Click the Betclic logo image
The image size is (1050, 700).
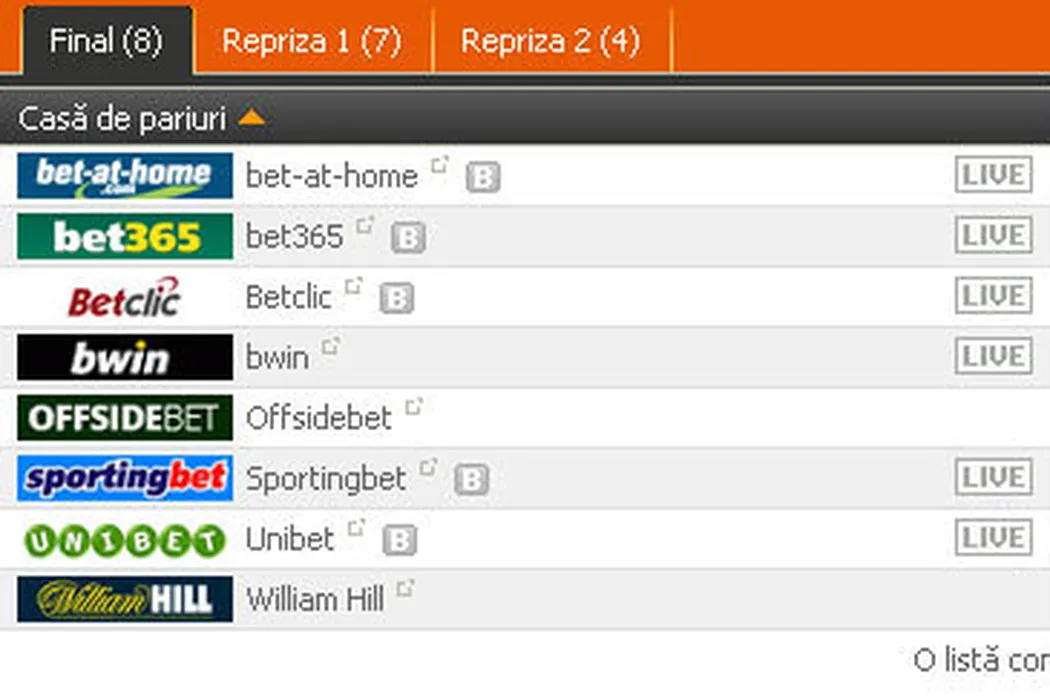(125, 297)
